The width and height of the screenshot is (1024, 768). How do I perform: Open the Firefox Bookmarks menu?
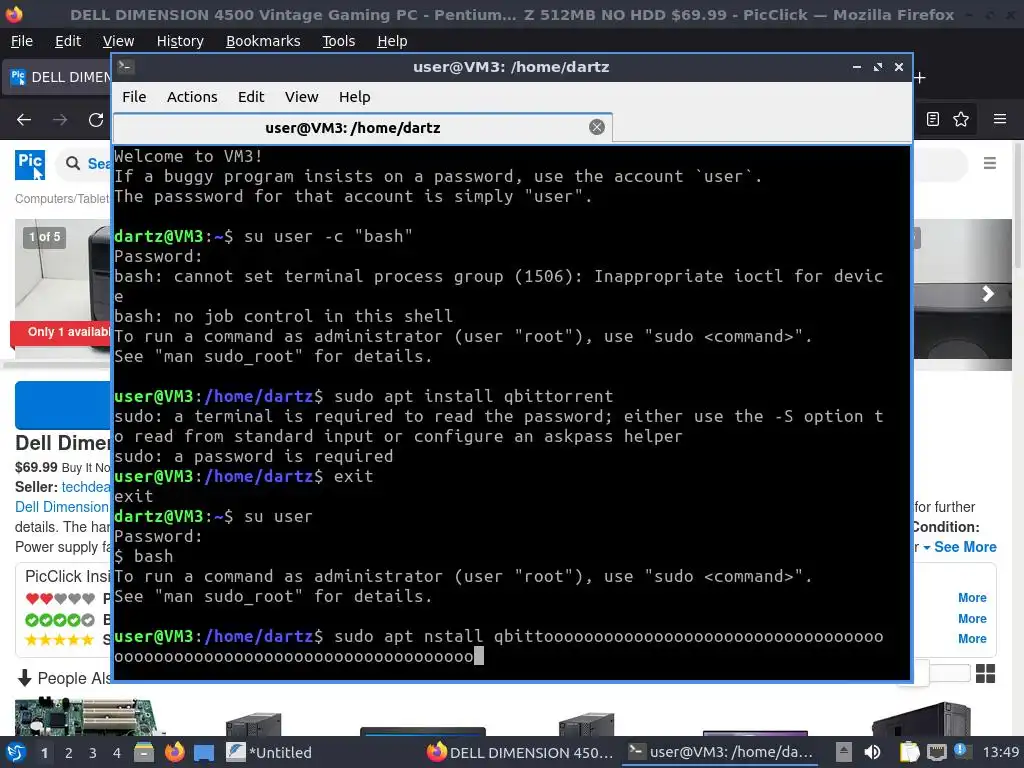(263, 41)
